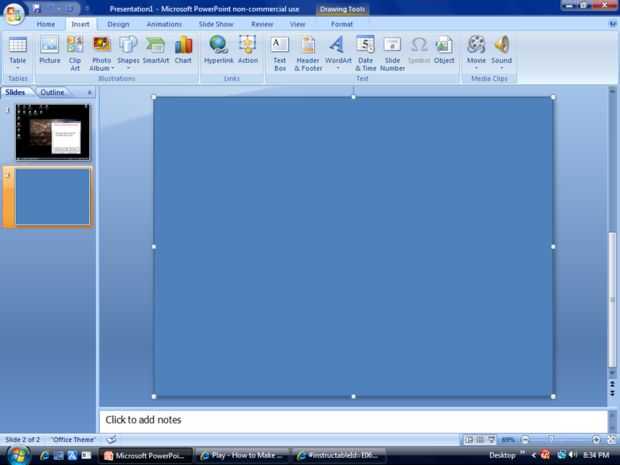Go to next slide via scrollbar arrows

612,393
